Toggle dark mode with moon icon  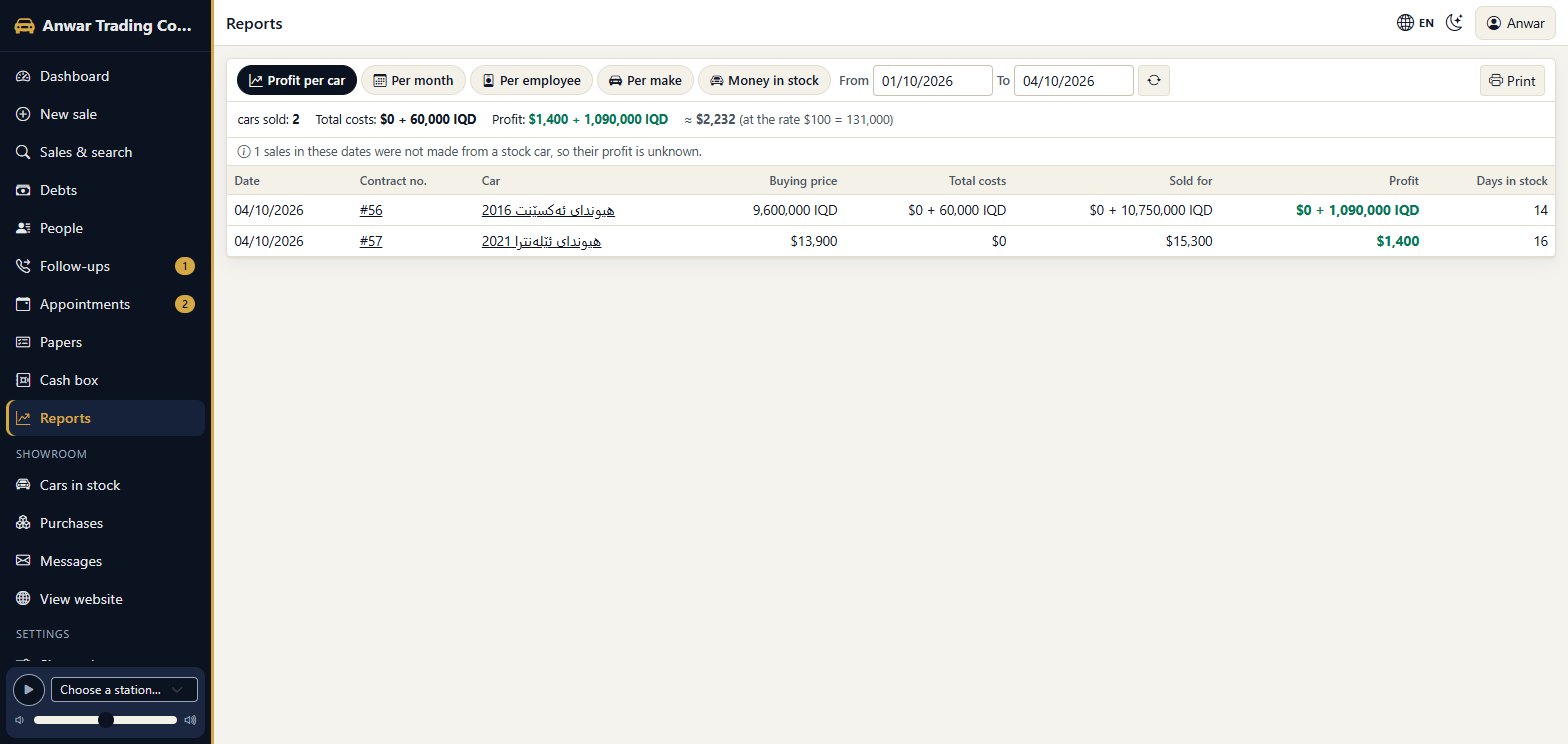(1455, 23)
